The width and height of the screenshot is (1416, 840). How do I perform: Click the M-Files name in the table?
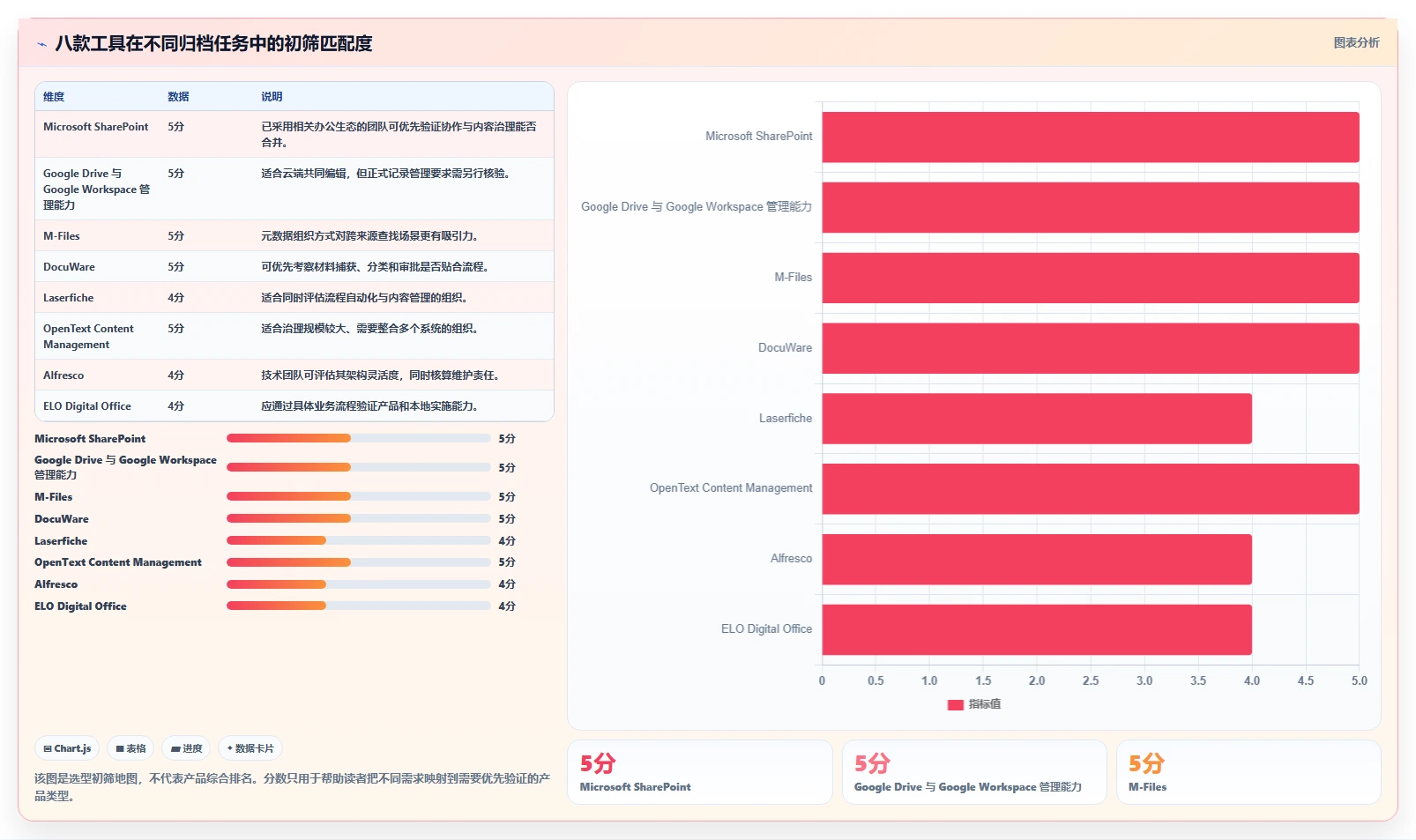coord(62,236)
